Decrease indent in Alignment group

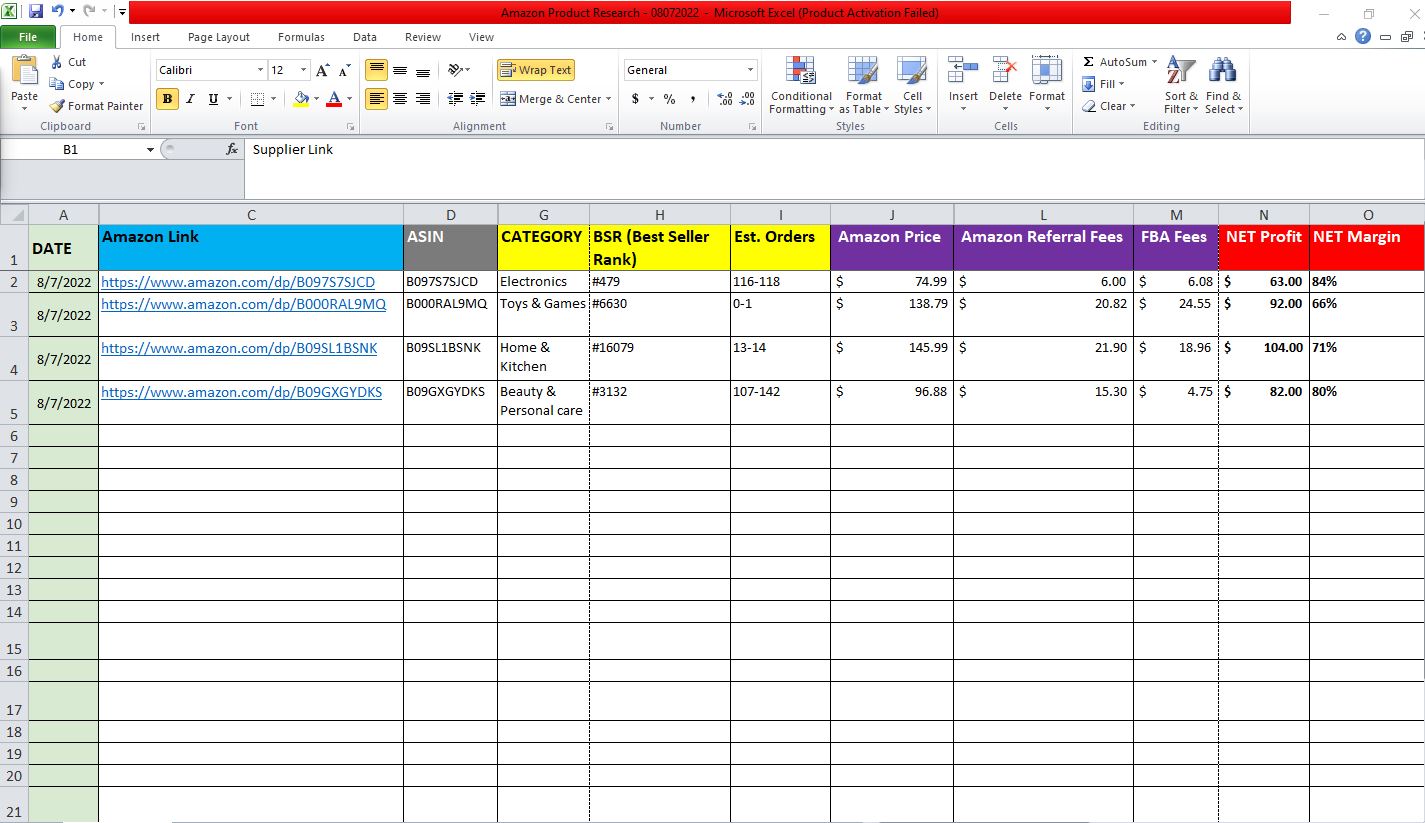[x=455, y=99]
